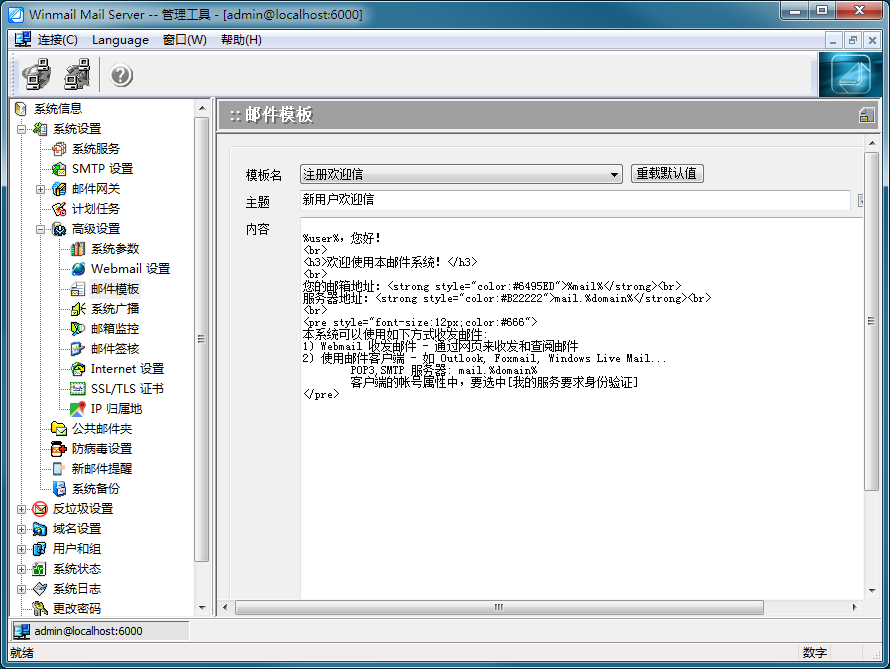Image resolution: width=890 pixels, height=669 pixels.
Task: Expand the 反垃圾设置 tree node
Action: pyautogui.click(x=22, y=509)
